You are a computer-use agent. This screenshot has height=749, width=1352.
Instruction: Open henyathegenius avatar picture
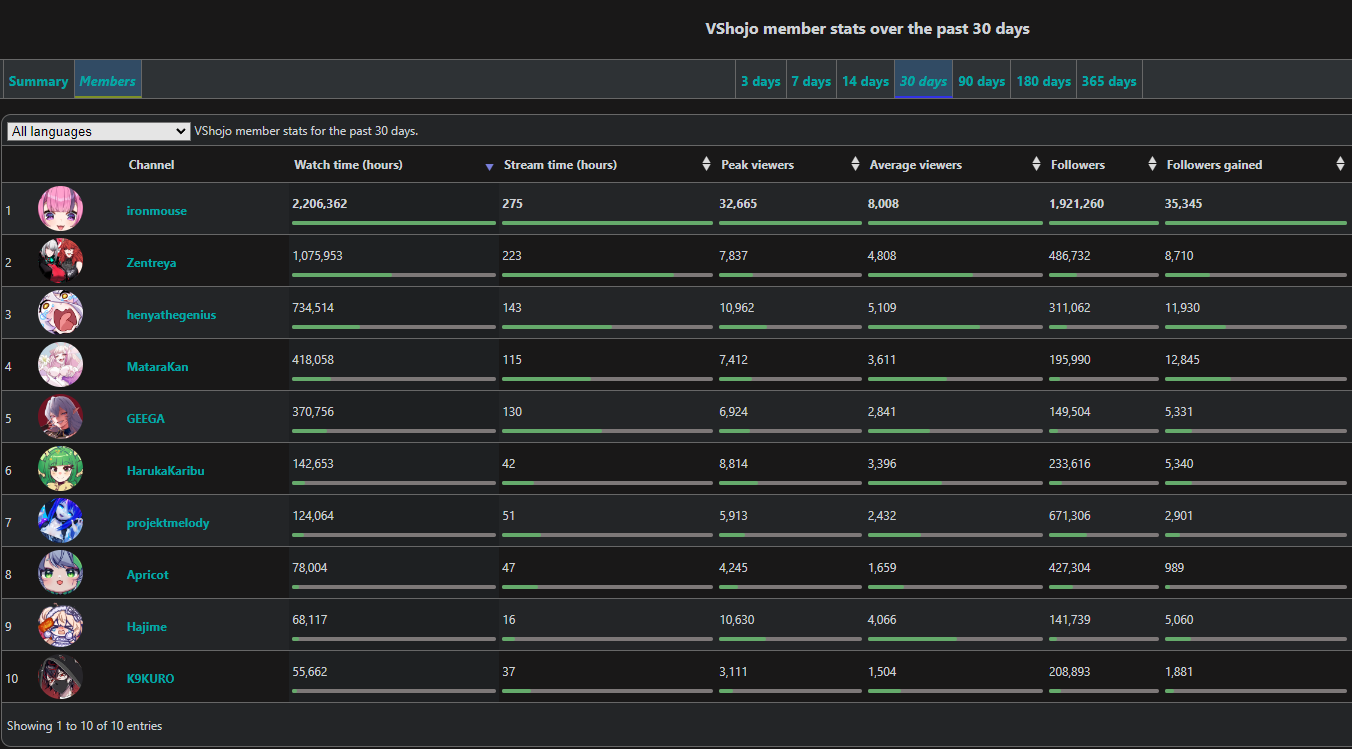point(61,313)
